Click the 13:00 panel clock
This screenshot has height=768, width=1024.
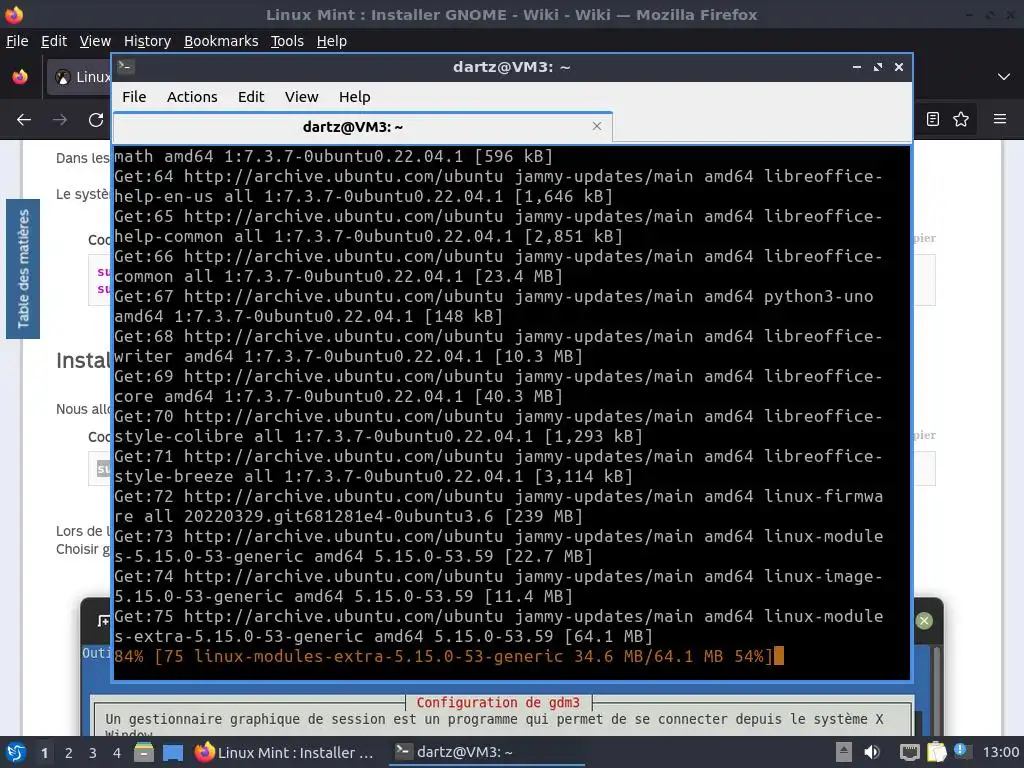point(1000,752)
